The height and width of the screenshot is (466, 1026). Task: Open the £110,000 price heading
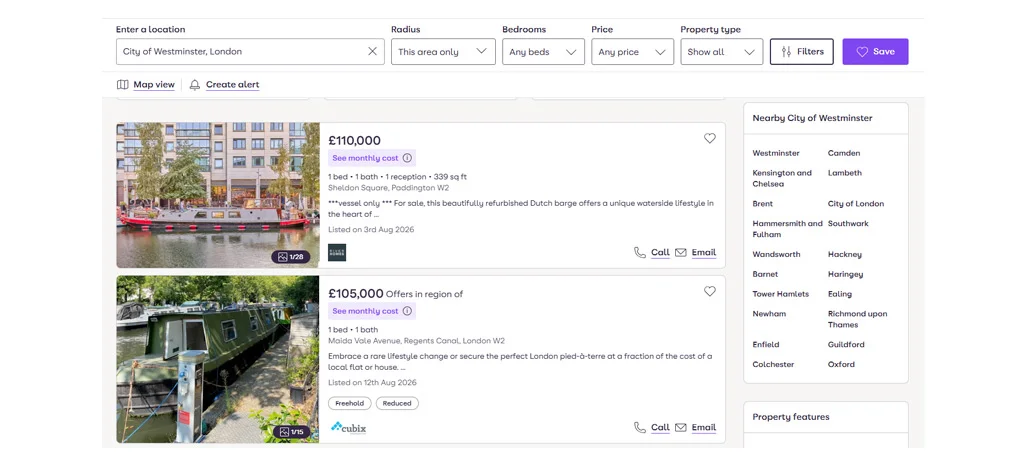pyautogui.click(x=354, y=140)
